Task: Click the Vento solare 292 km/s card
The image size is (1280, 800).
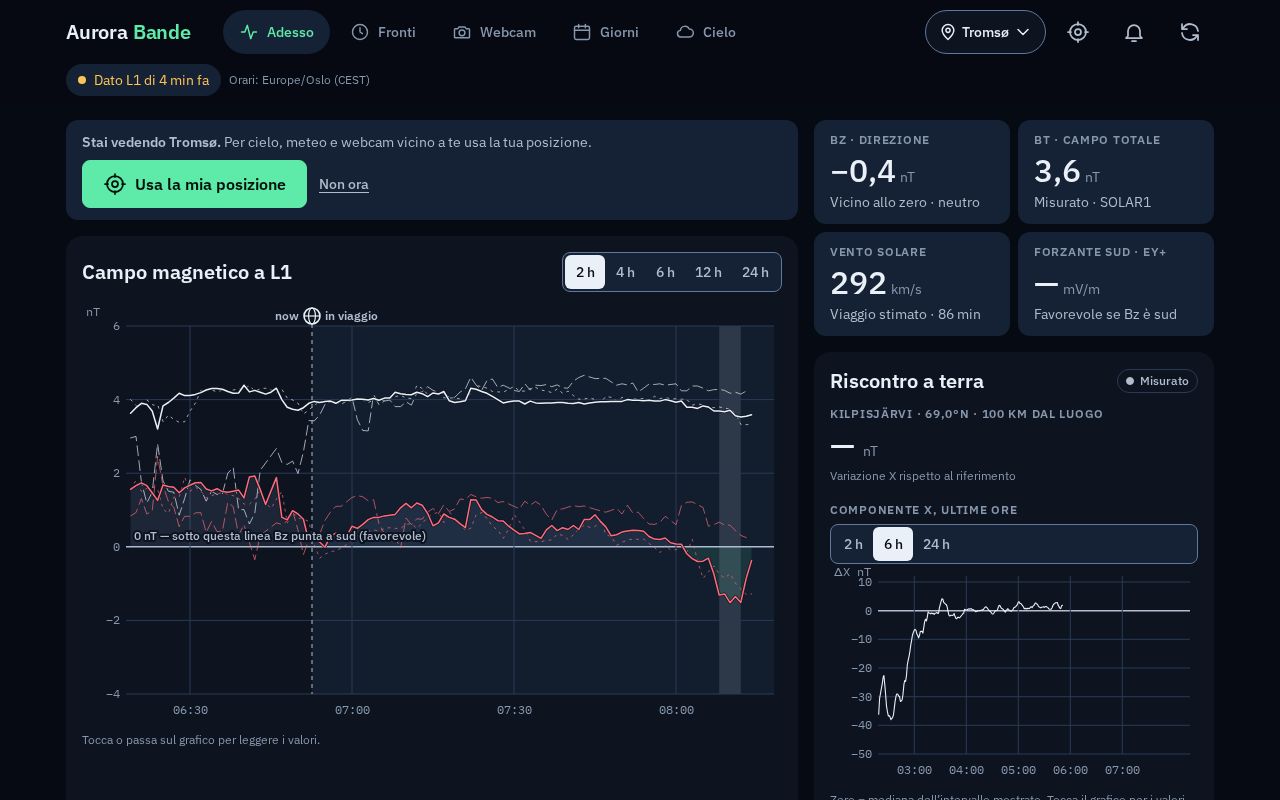Action: coord(912,284)
